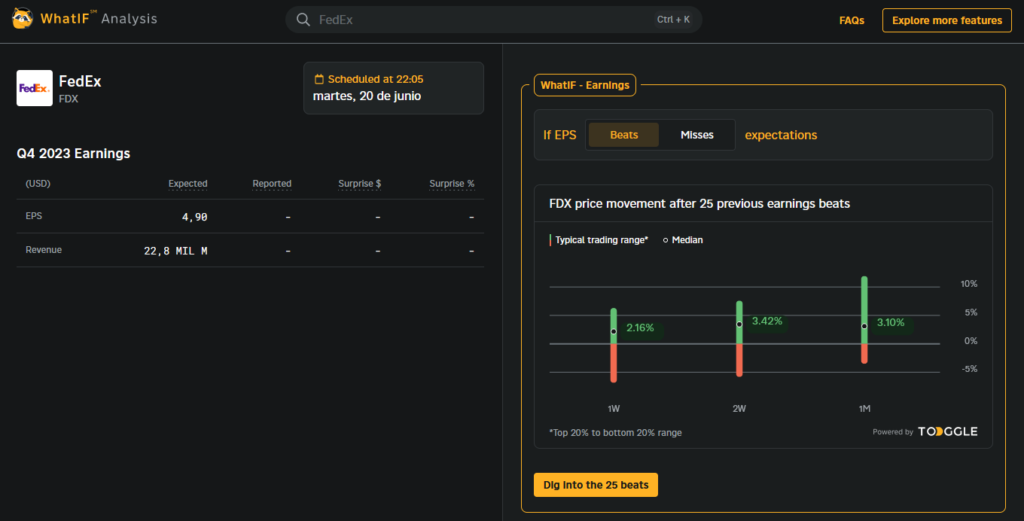The height and width of the screenshot is (521, 1024).
Task: Click the calendar icon beside Scheduled
Action: click(x=319, y=79)
